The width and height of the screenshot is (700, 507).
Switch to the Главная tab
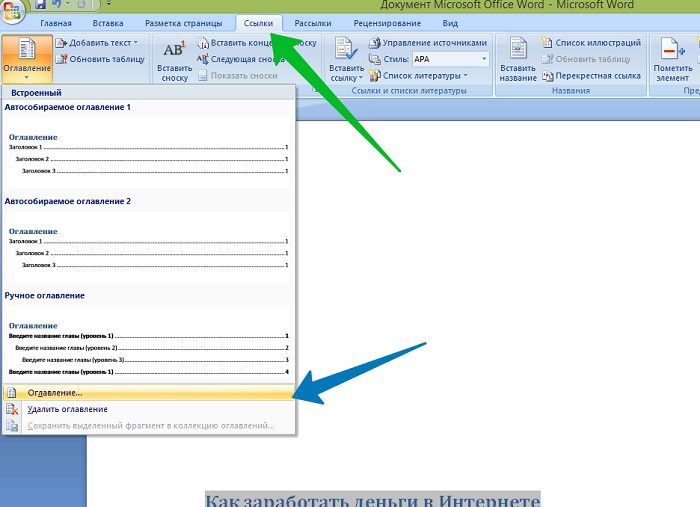tap(56, 23)
